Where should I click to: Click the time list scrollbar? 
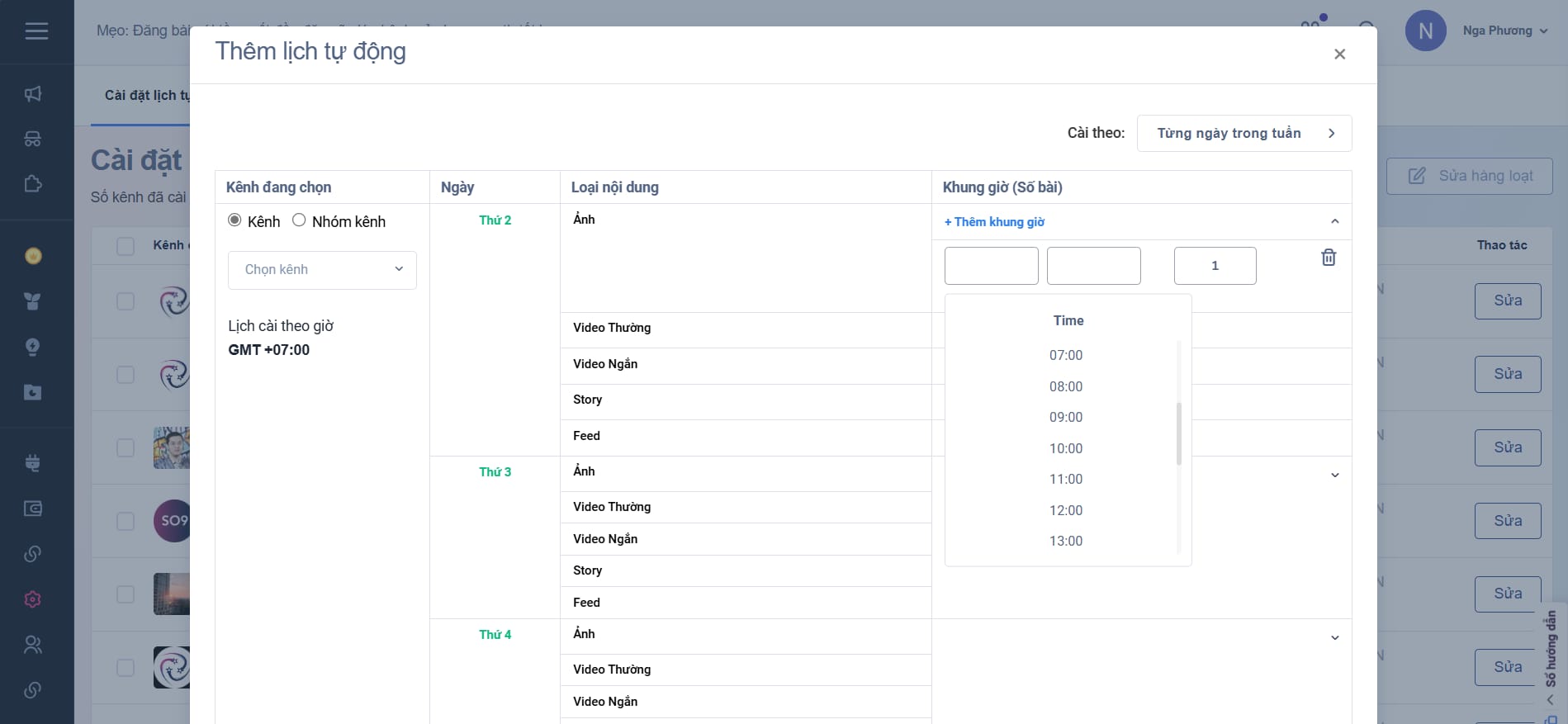pyautogui.click(x=1179, y=433)
